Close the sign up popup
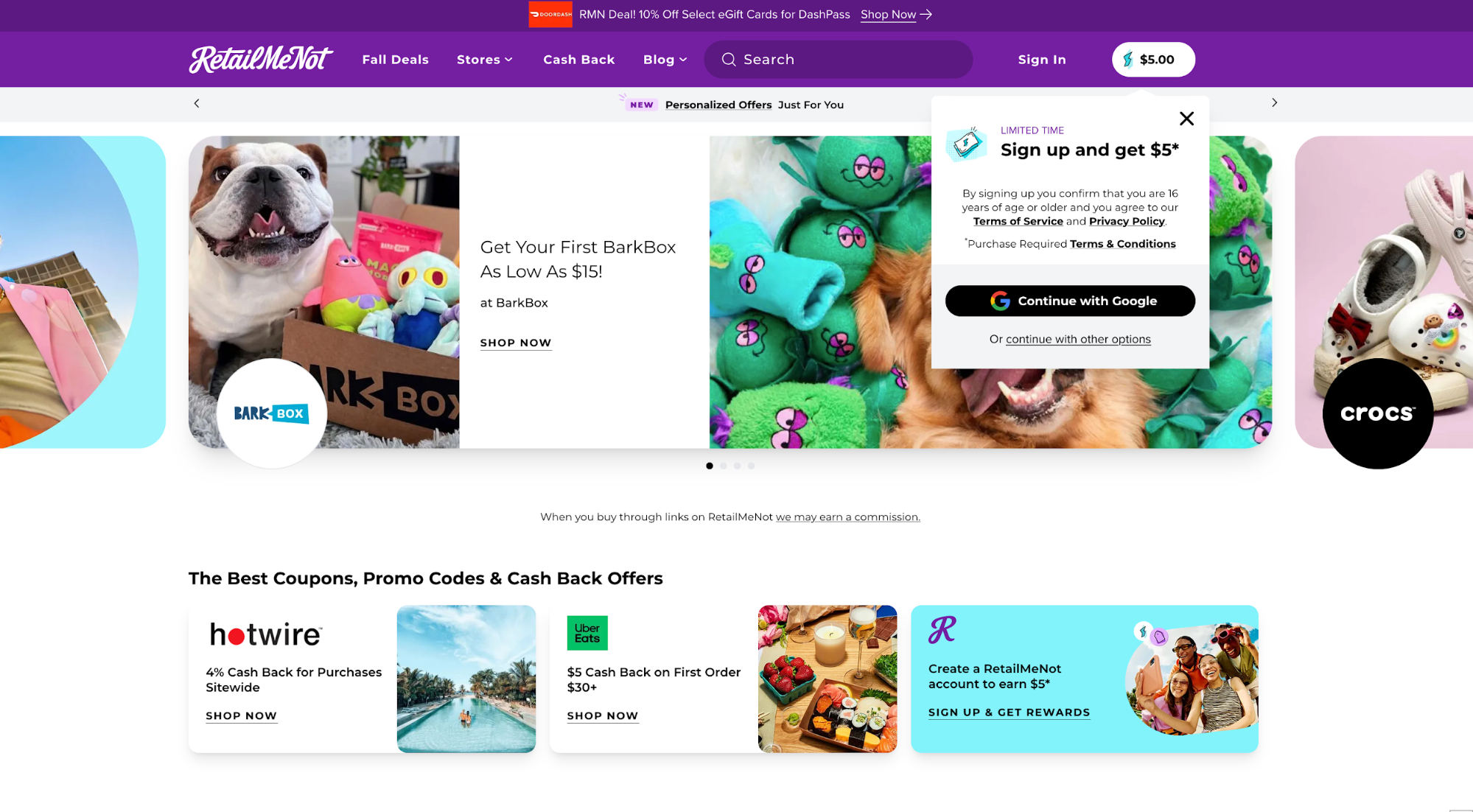 pos(1186,119)
